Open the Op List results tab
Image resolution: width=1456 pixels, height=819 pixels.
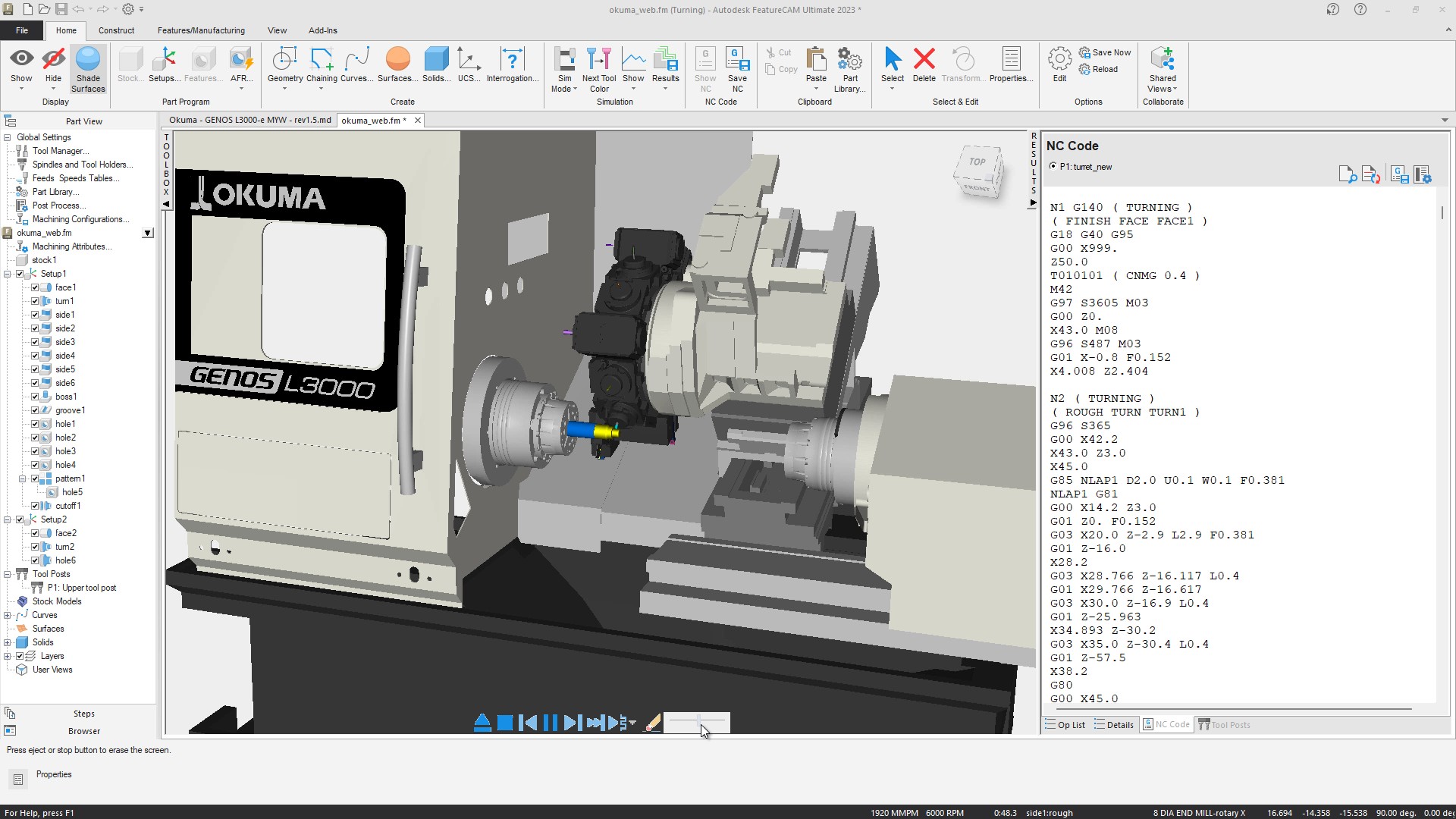pyautogui.click(x=1065, y=725)
